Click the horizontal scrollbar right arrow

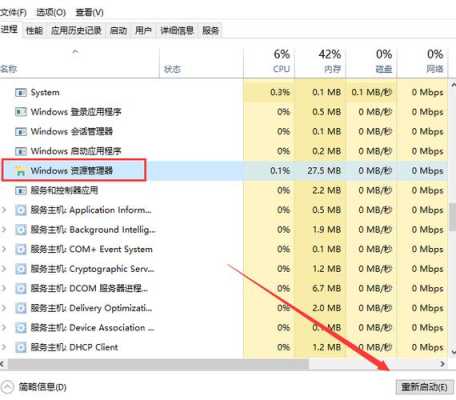pyautogui.click(x=442, y=364)
